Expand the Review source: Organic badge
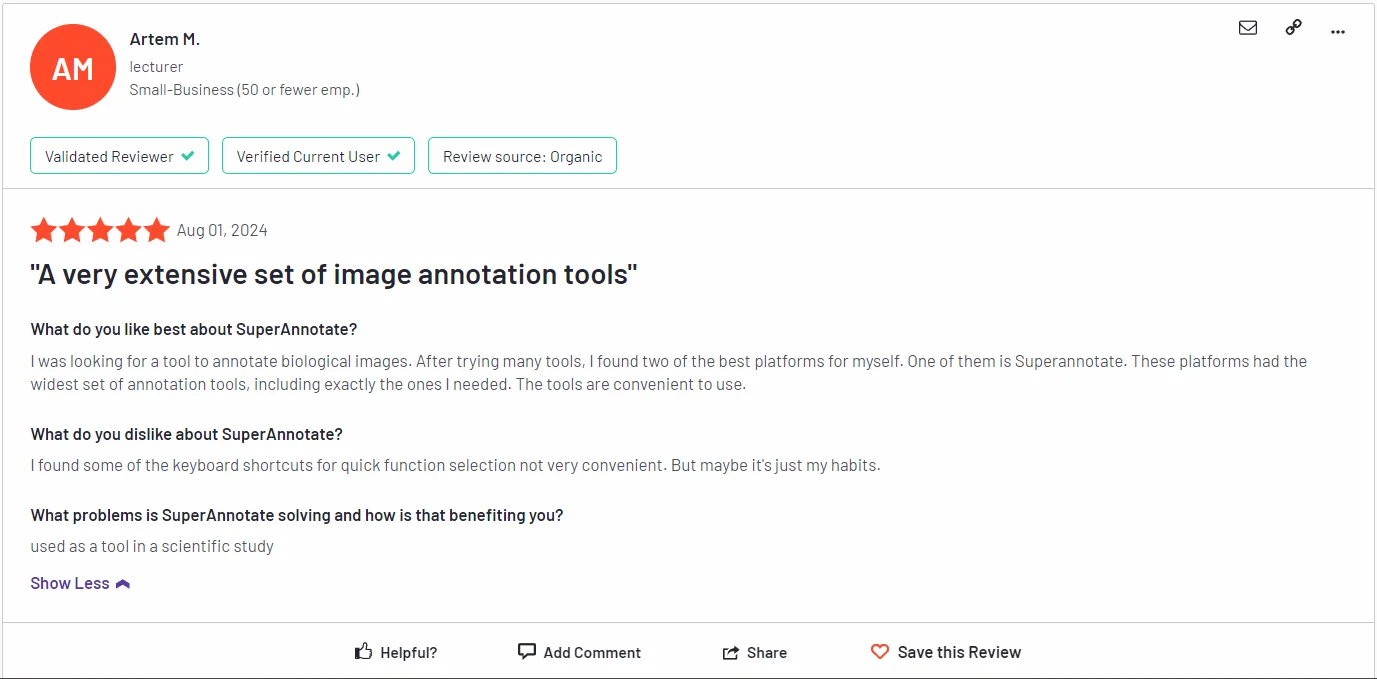The width and height of the screenshot is (1377, 679). click(x=522, y=155)
